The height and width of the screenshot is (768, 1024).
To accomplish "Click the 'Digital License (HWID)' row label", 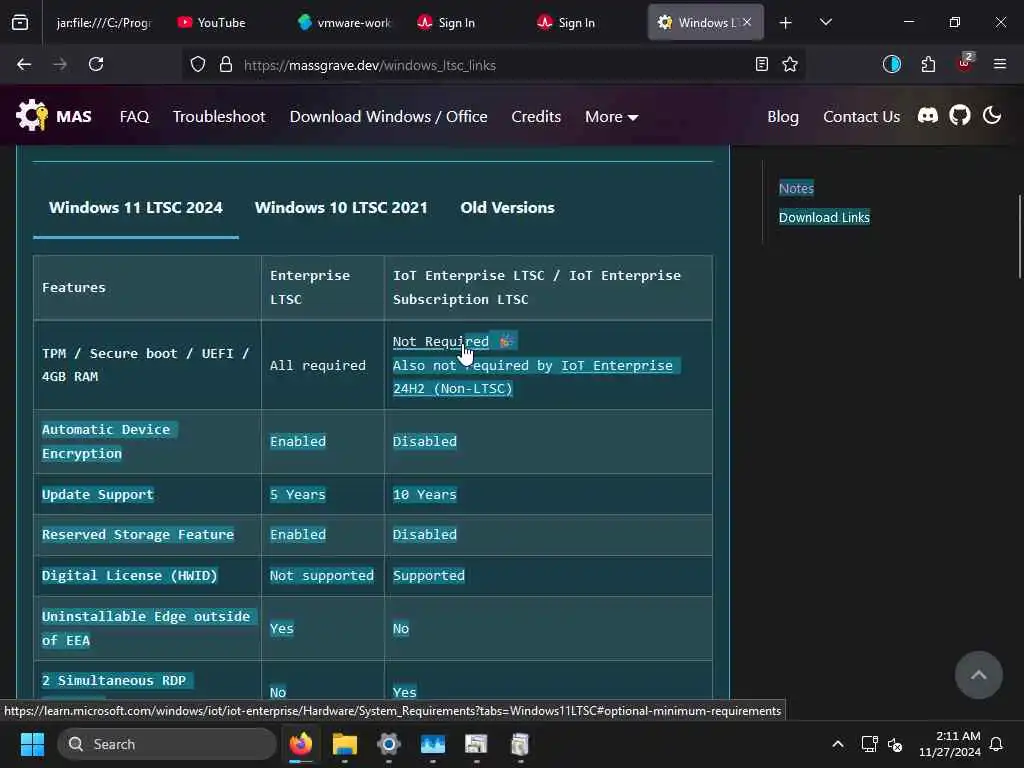I will click(x=129, y=575).
